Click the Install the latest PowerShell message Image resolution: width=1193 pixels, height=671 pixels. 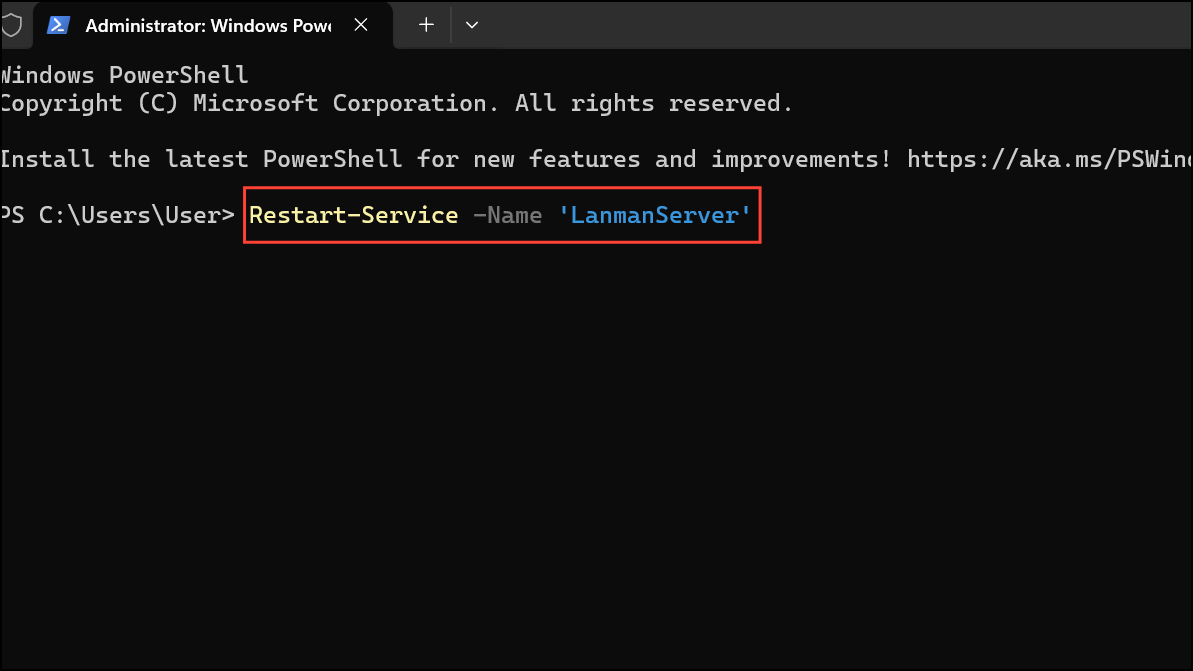201,159
